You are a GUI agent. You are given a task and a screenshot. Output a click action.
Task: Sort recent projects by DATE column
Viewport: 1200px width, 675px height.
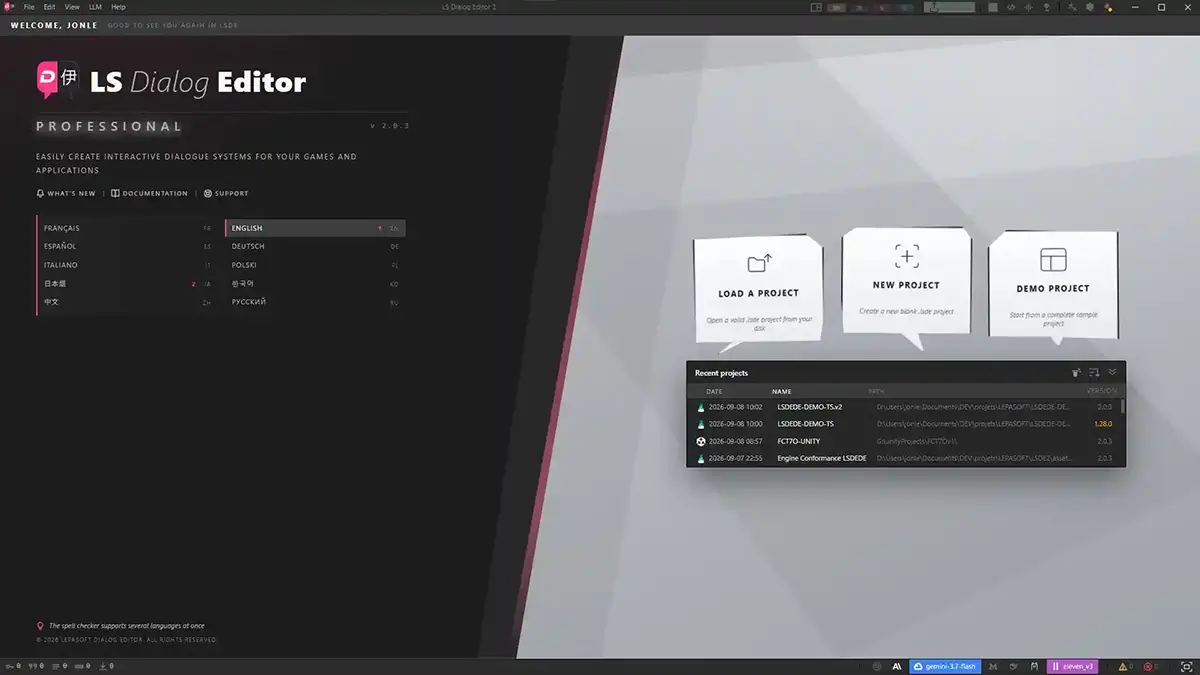click(714, 391)
